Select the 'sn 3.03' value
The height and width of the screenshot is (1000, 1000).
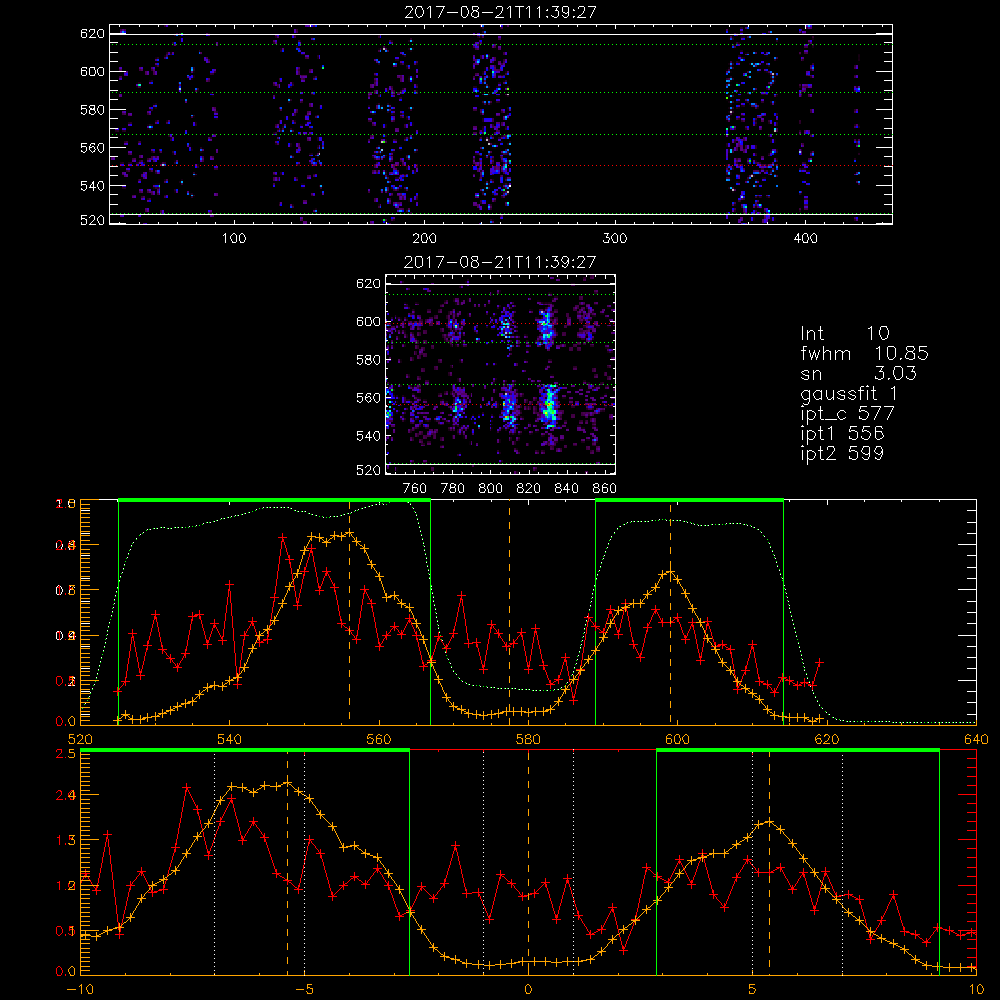(x=858, y=373)
